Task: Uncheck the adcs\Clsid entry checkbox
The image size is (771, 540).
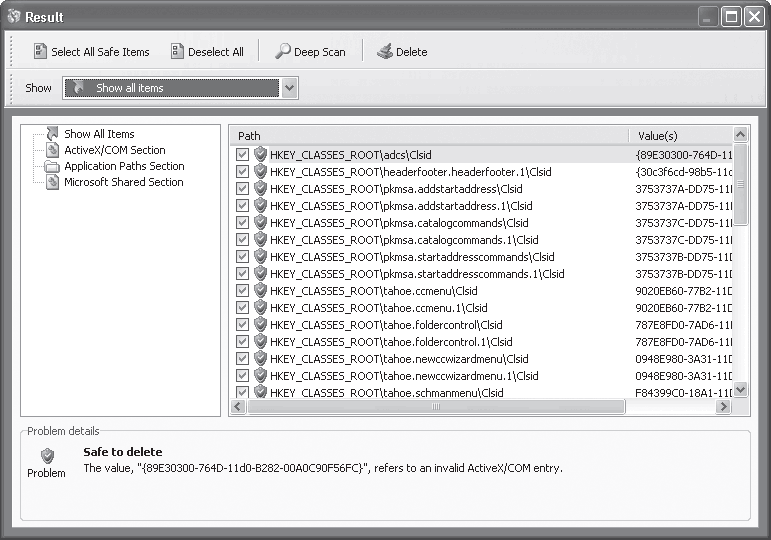Action: [242, 155]
